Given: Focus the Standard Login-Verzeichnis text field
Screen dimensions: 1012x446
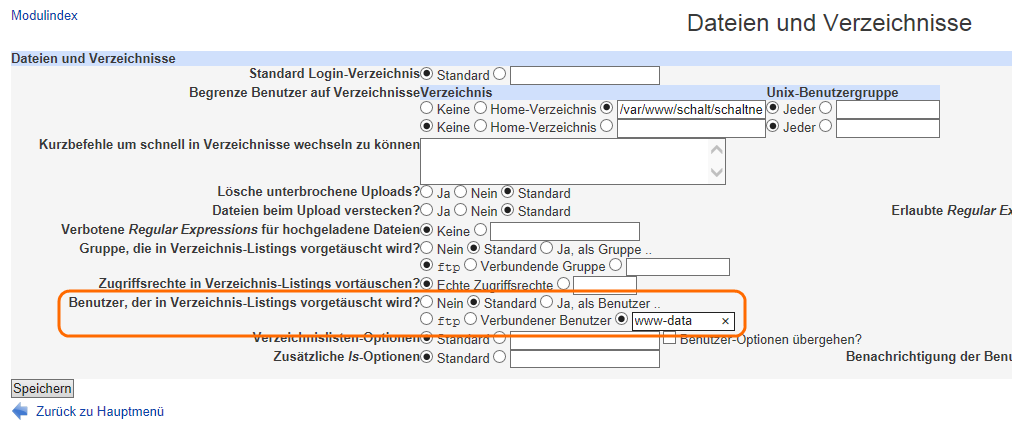Looking at the screenshot, I should coord(585,75).
